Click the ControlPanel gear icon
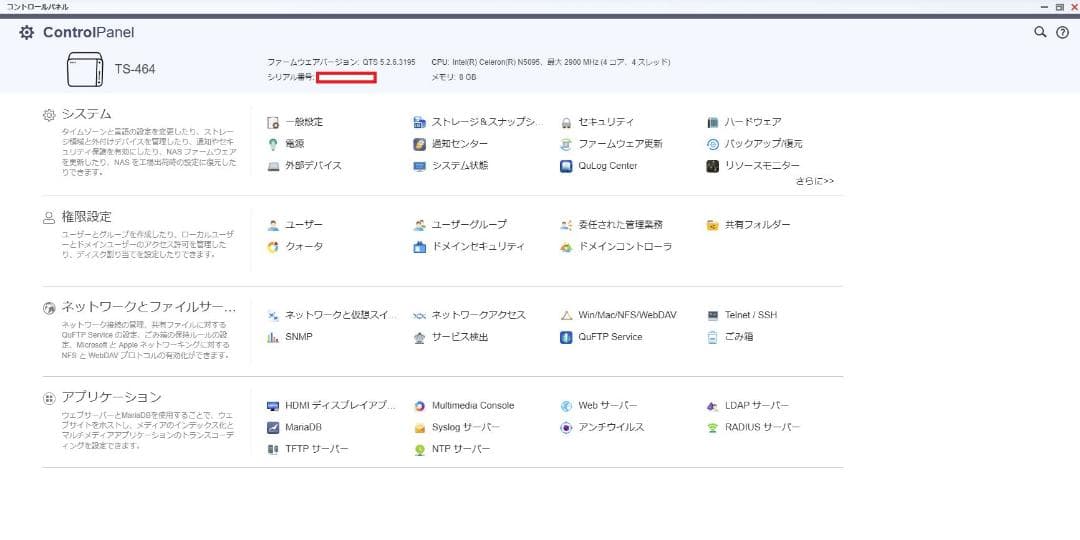 26,32
